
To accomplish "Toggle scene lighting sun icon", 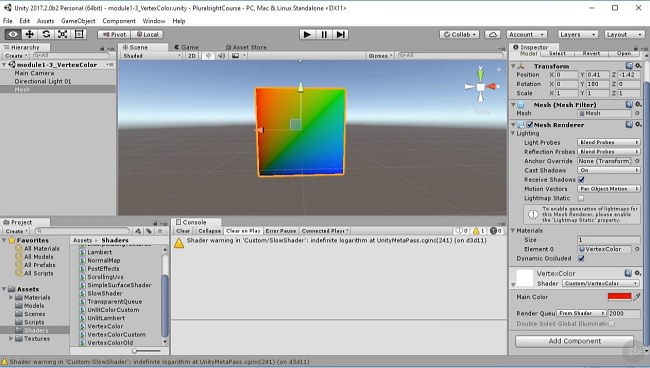I will pos(208,56).
